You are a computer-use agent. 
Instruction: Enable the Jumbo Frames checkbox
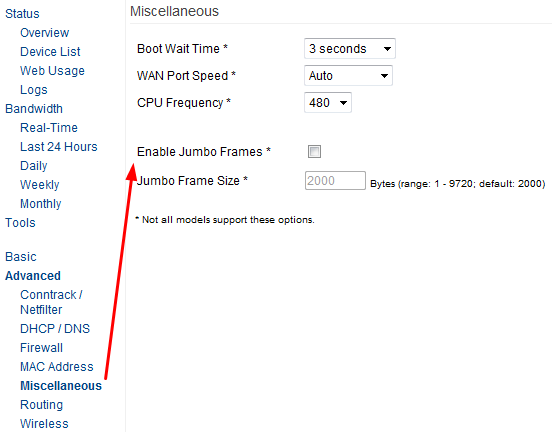[314, 152]
